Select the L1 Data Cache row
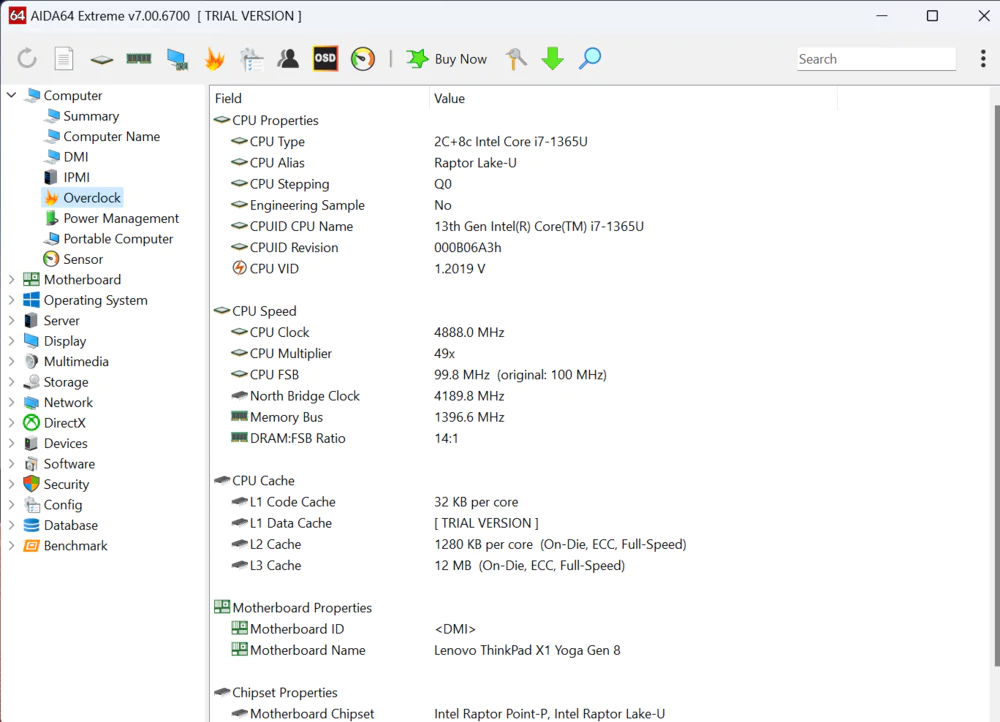 (523, 523)
